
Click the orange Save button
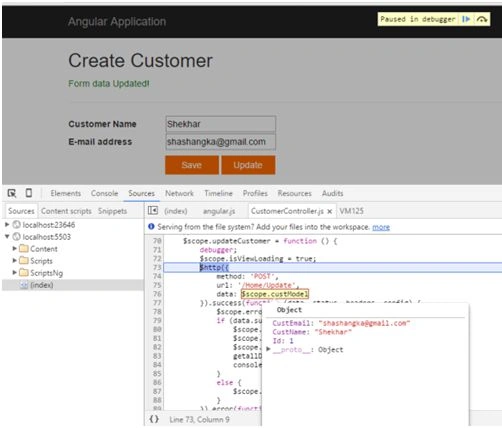click(192, 165)
